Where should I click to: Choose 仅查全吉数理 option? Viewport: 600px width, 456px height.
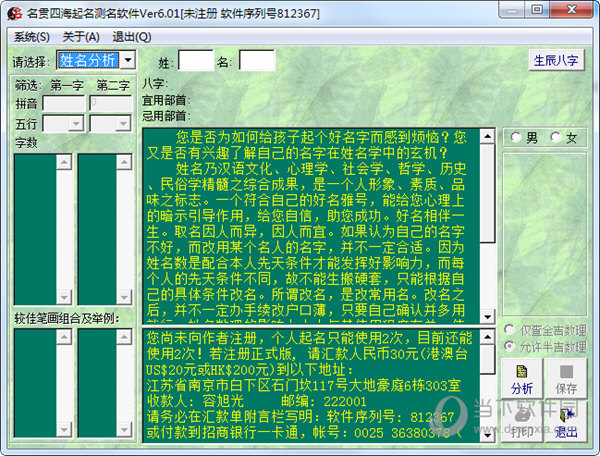coord(509,329)
